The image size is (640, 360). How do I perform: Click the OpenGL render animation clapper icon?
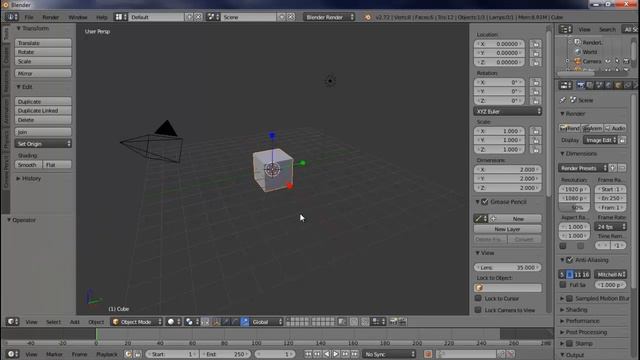402,322
